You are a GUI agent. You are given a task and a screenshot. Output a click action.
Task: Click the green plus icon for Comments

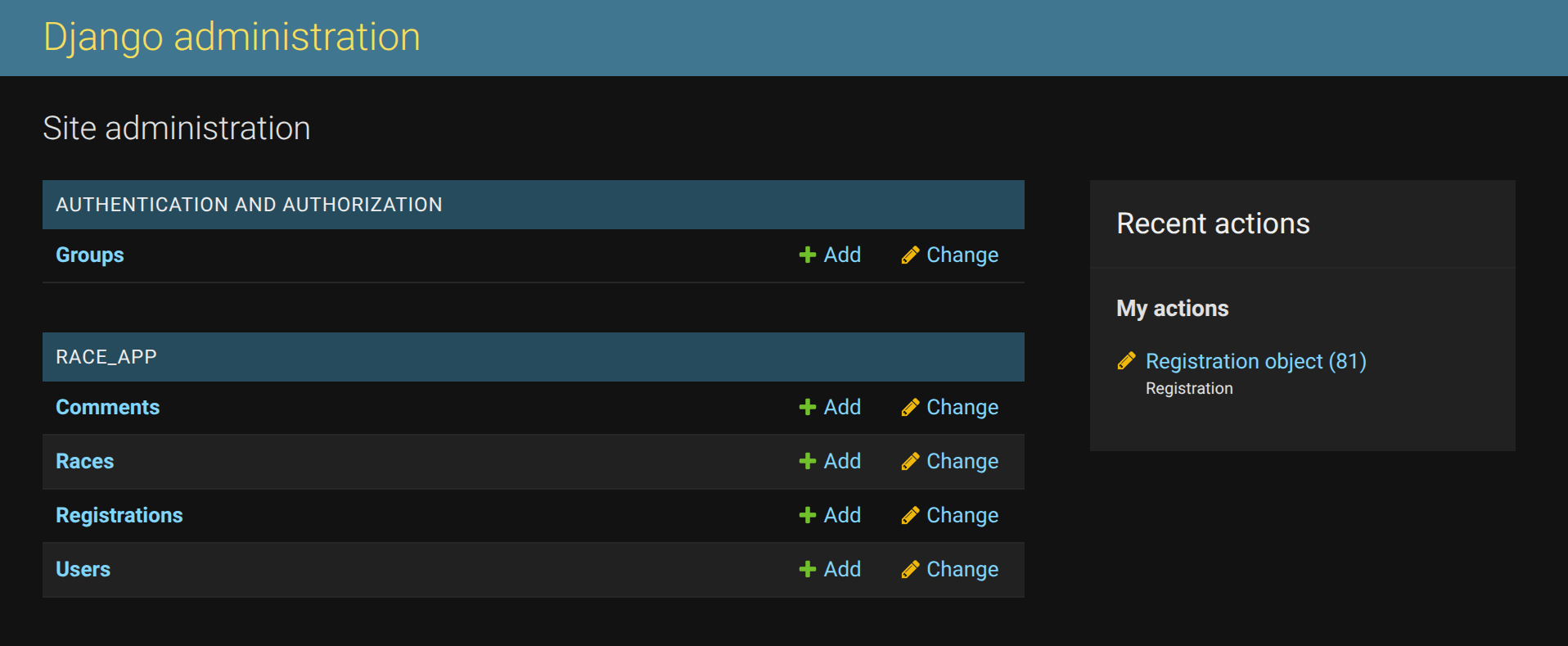[807, 408]
